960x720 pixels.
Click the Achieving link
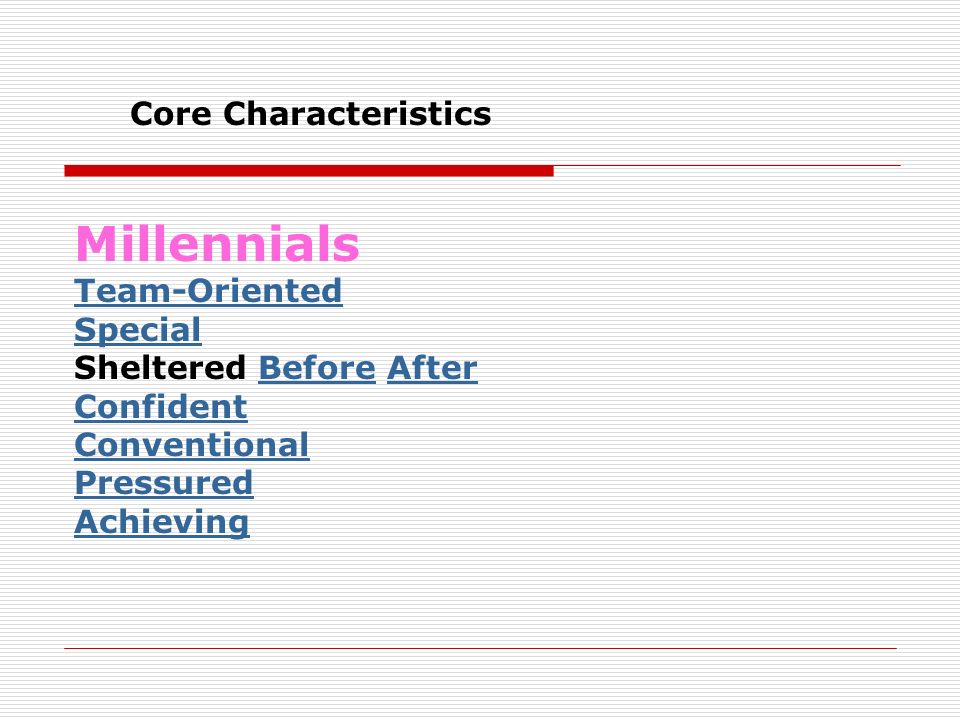[162, 522]
